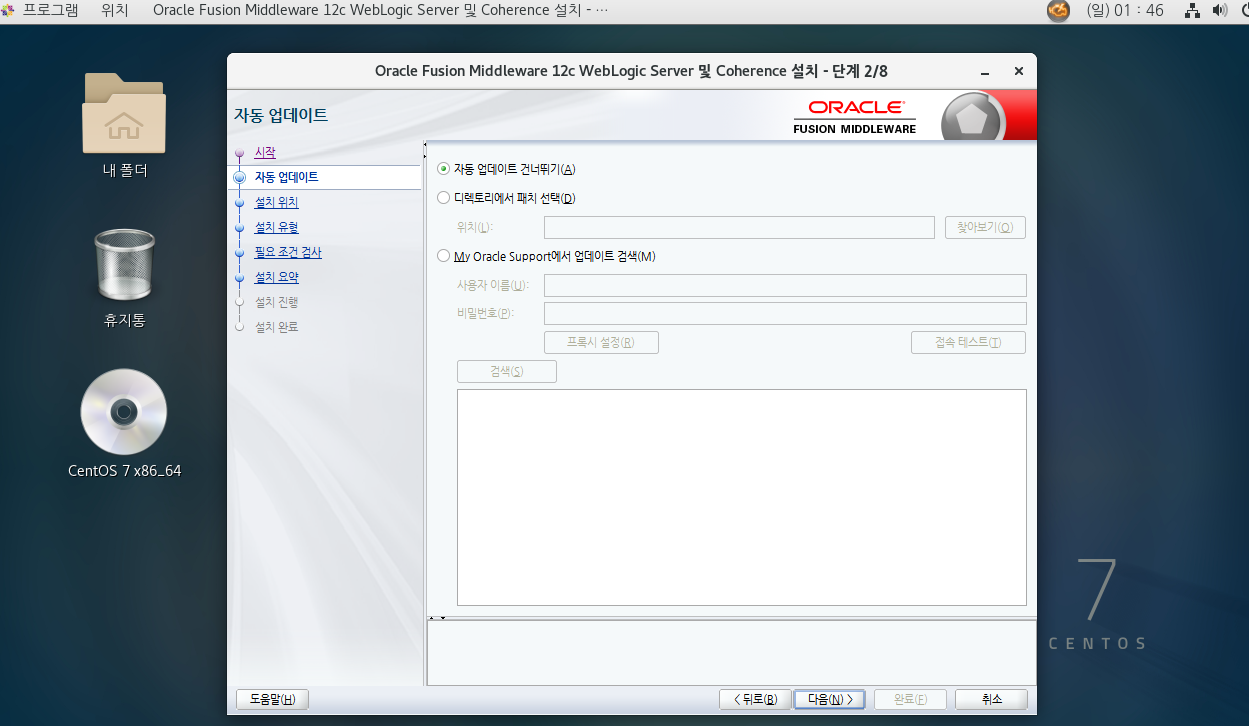Click the 다음 next button
The height and width of the screenshot is (726, 1249).
point(830,699)
